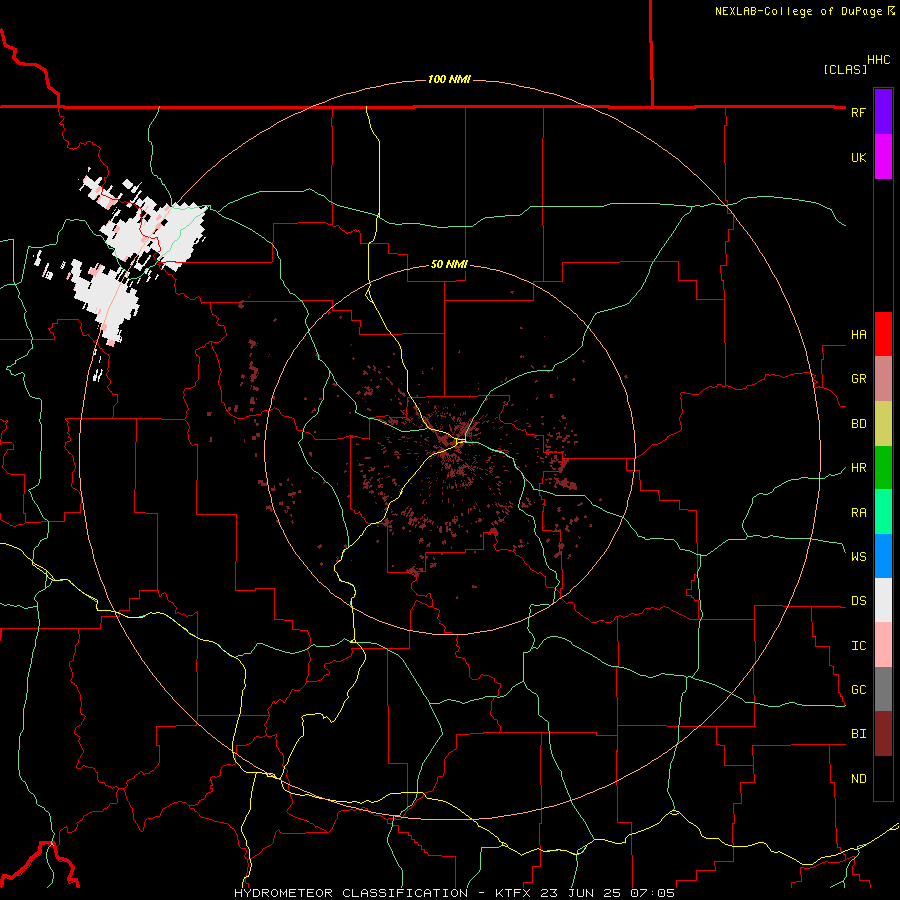
Task: Select the GR legend color block
Action: click(883, 379)
